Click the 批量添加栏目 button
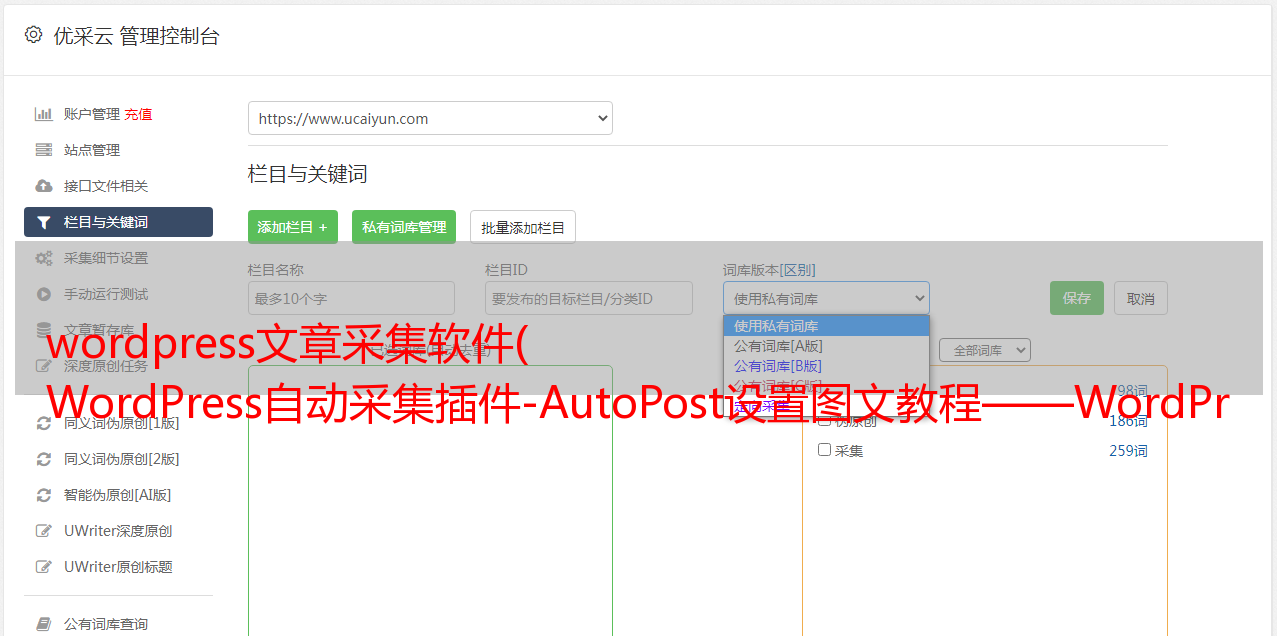 coord(523,227)
